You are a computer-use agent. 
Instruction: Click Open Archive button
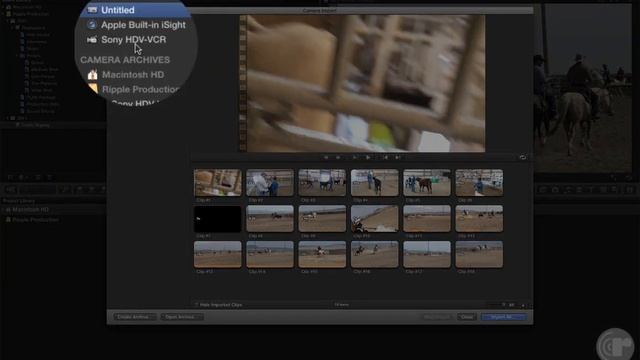182,317
